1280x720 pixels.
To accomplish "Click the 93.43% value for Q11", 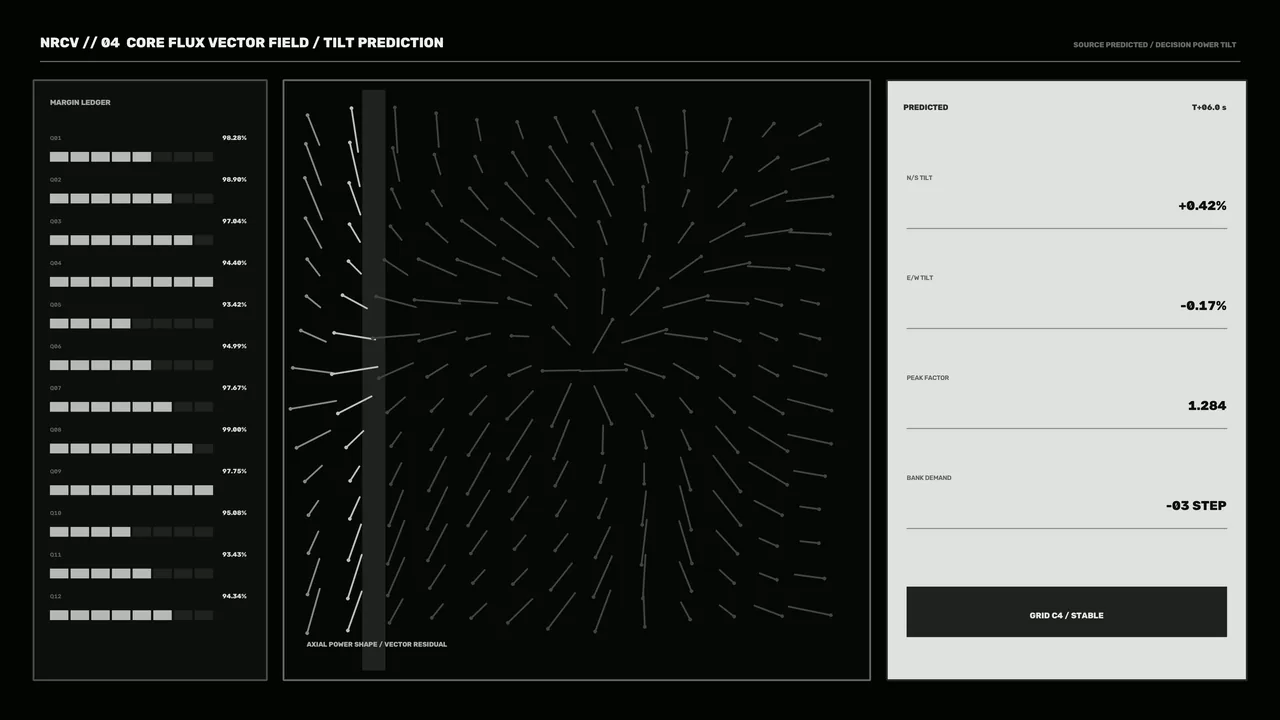I will (234, 554).
